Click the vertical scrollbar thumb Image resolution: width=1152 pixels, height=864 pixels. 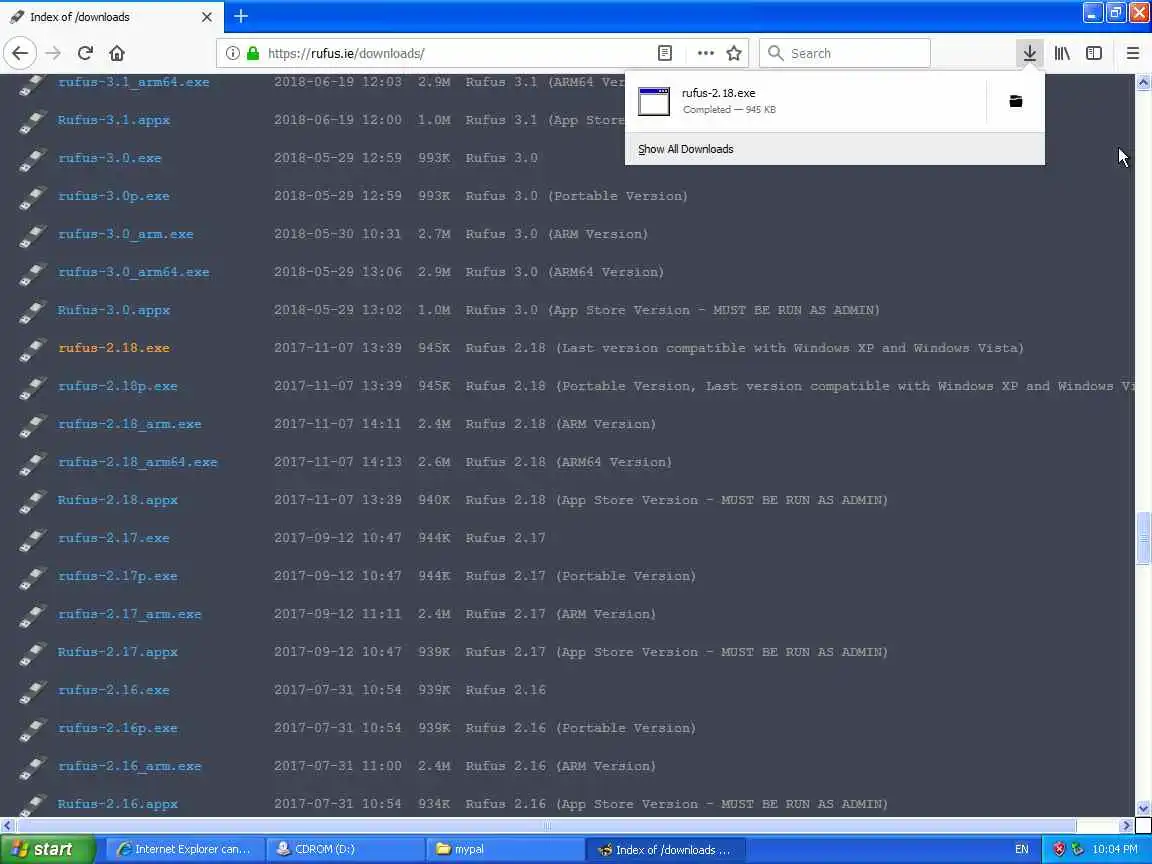(1143, 539)
